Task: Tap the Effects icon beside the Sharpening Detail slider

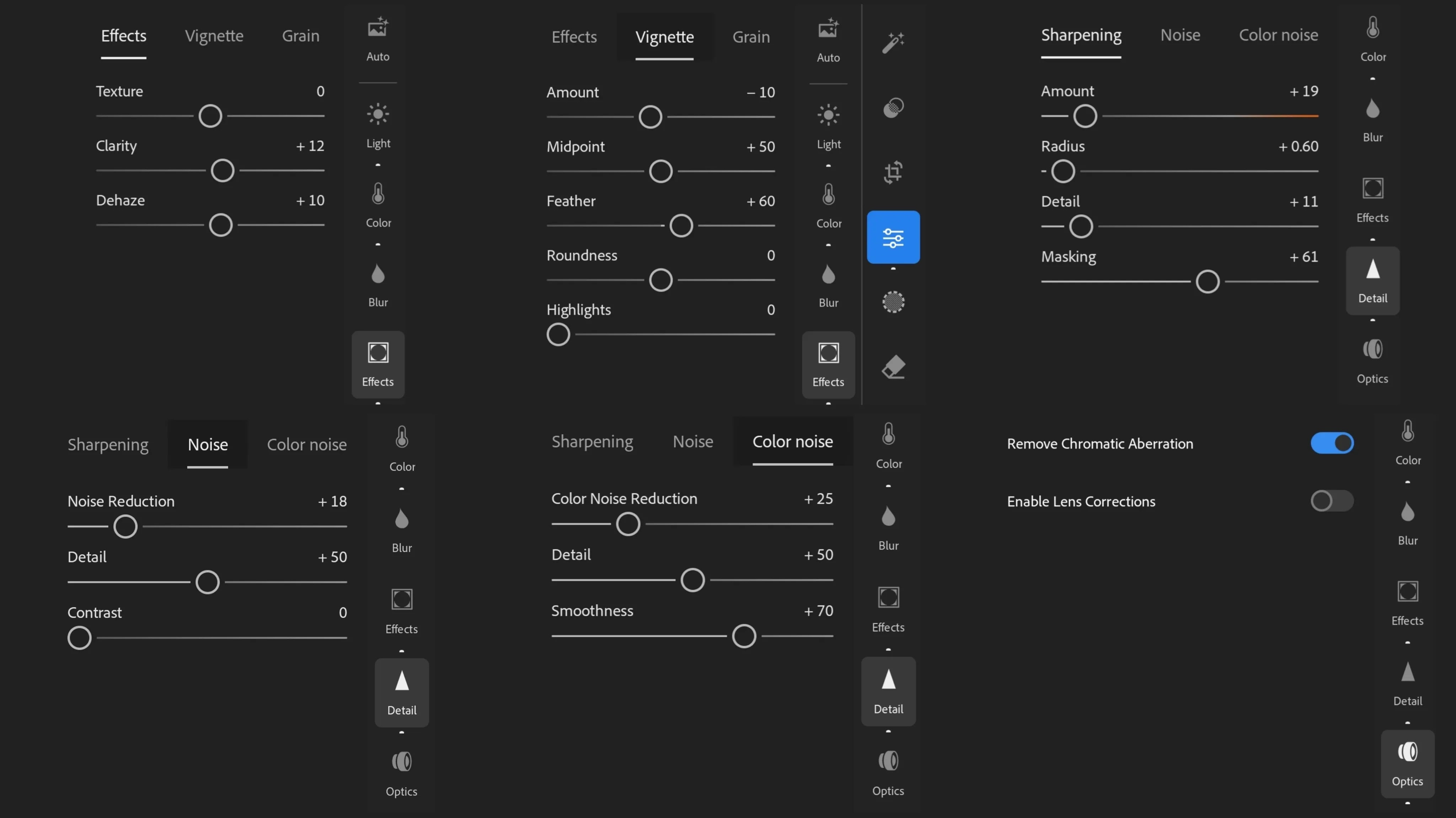Action: tap(1372, 200)
